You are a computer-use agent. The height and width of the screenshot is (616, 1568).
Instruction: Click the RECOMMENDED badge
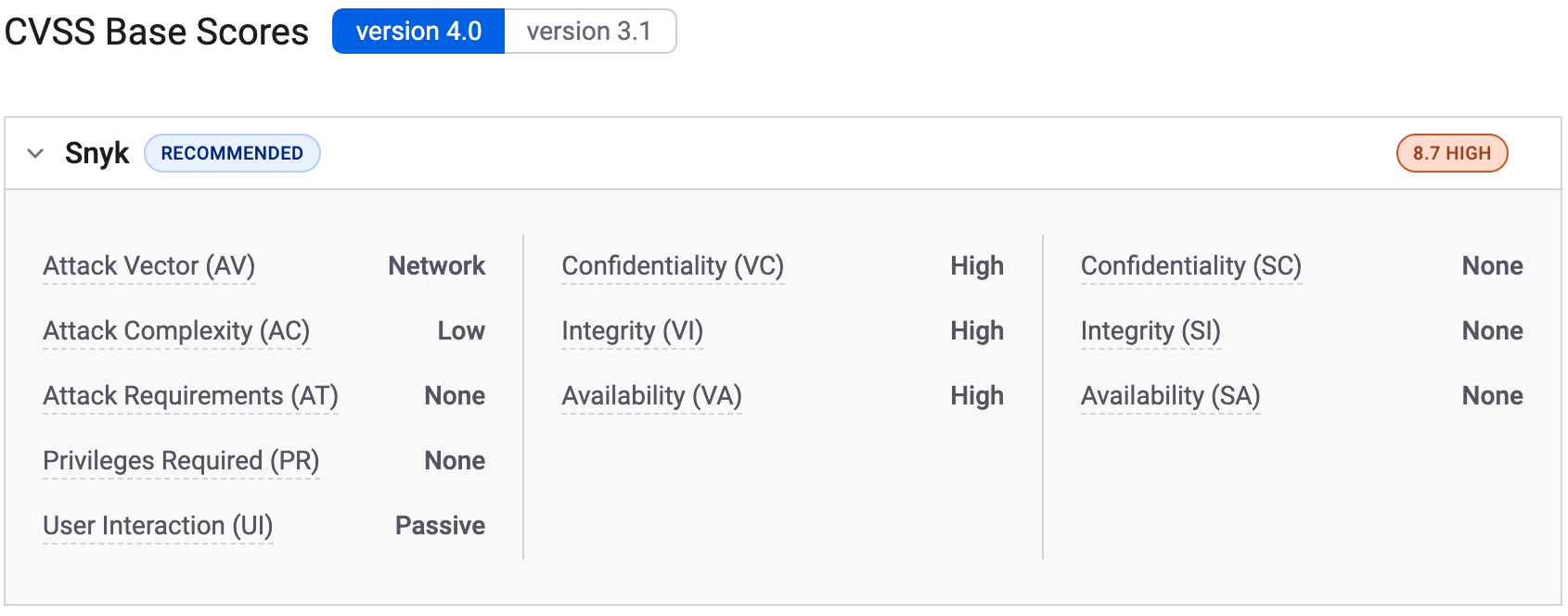232,153
